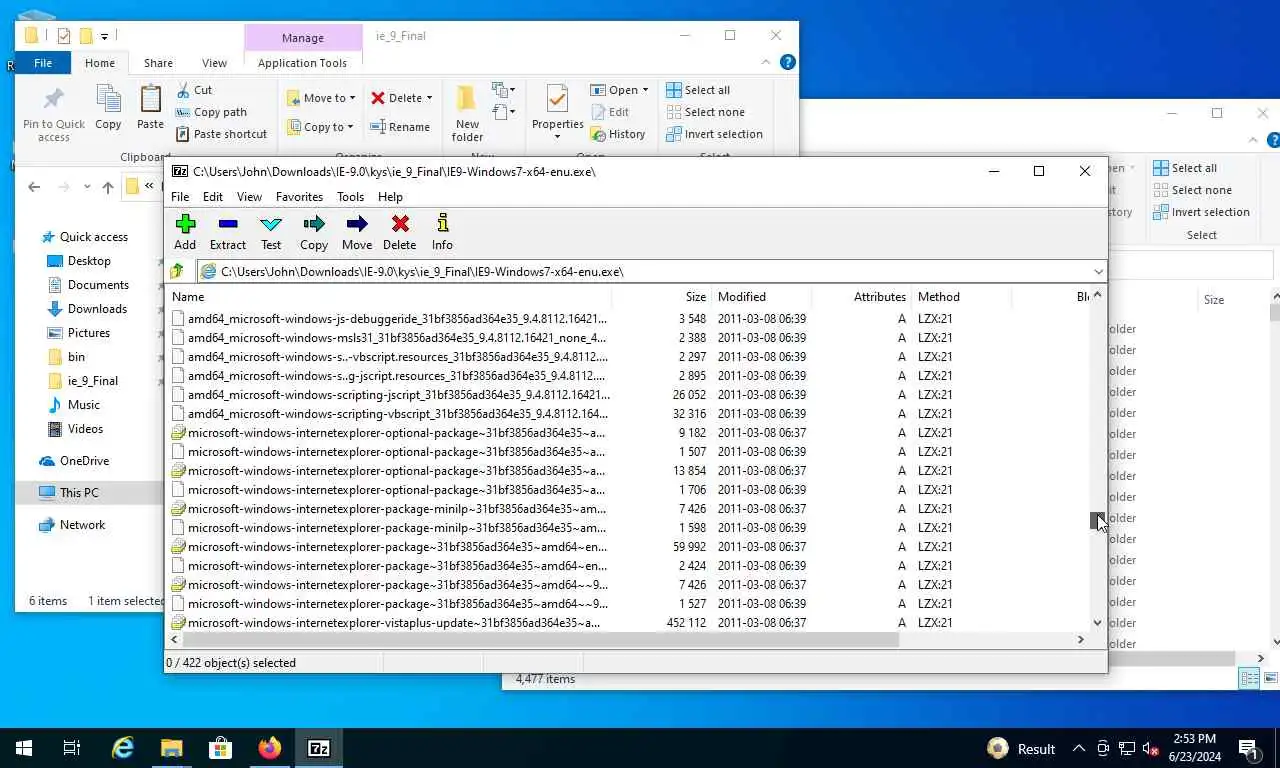The image size is (1280, 768).
Task: Open the File tab in Explorer ribbon
Action: (43, 63)
